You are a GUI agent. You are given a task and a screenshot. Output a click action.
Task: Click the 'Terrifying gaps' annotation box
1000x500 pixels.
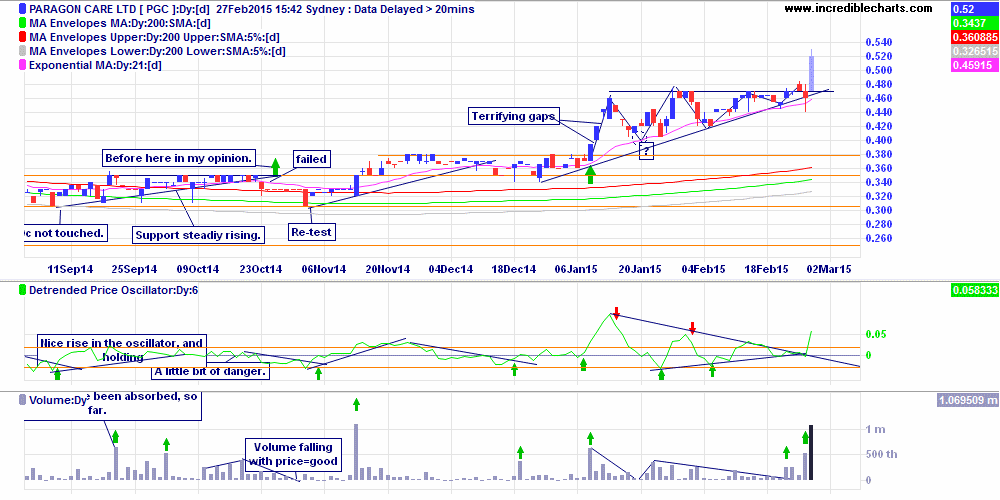click(x=514, y=117)
